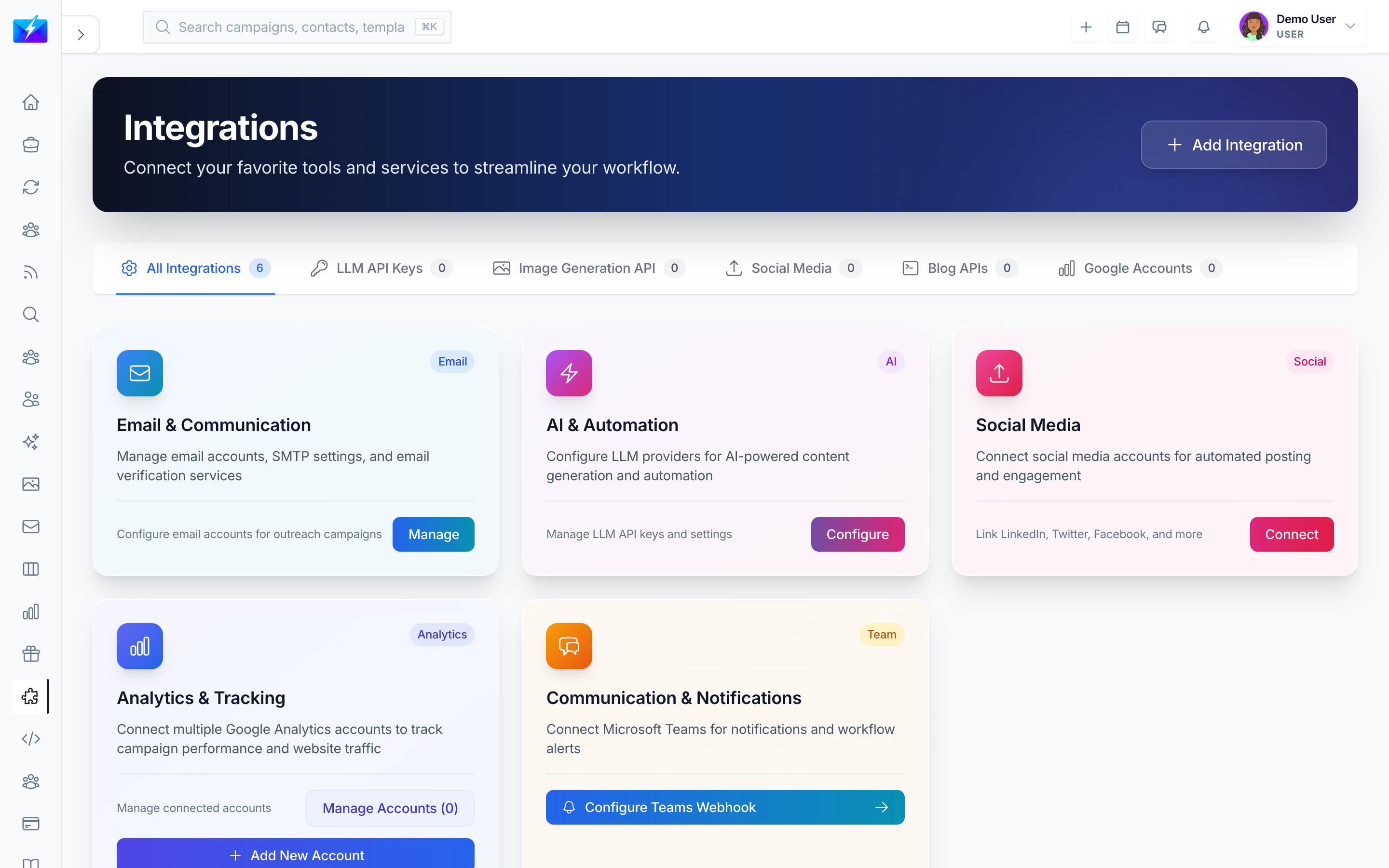Switch to the Blog APIs tab
1389x868 pixels.
point(960,268)
